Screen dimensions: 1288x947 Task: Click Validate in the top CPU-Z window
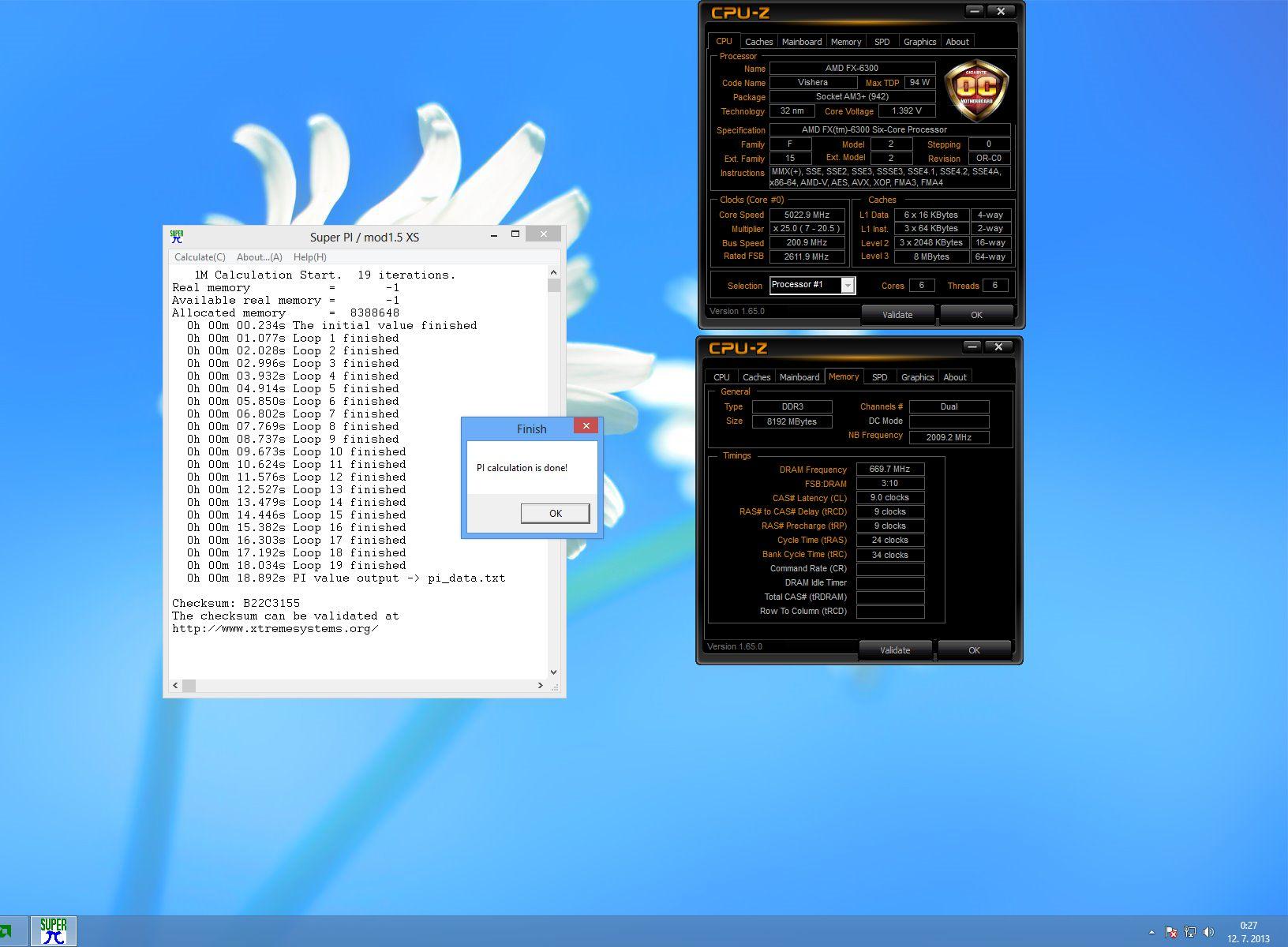[x=897, y=315]
